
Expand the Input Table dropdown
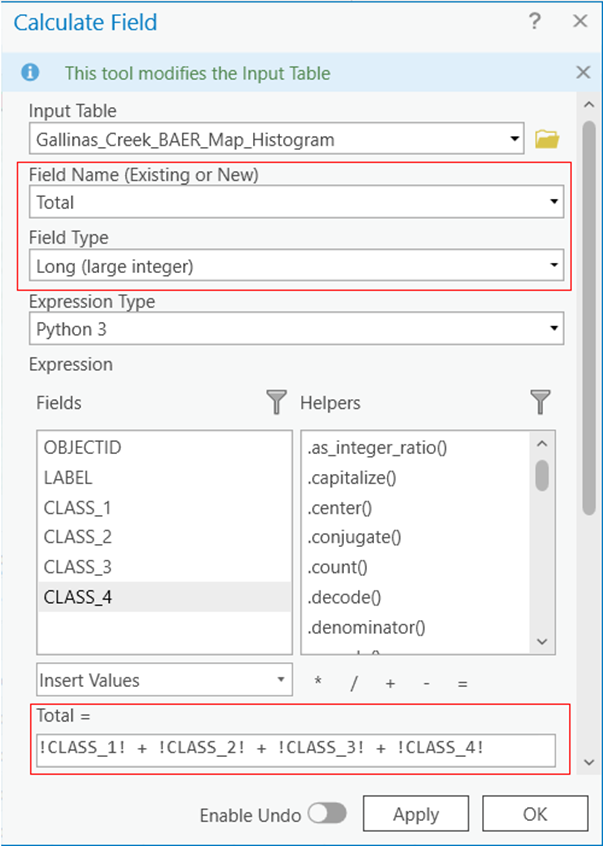click(x=515, y=139)
